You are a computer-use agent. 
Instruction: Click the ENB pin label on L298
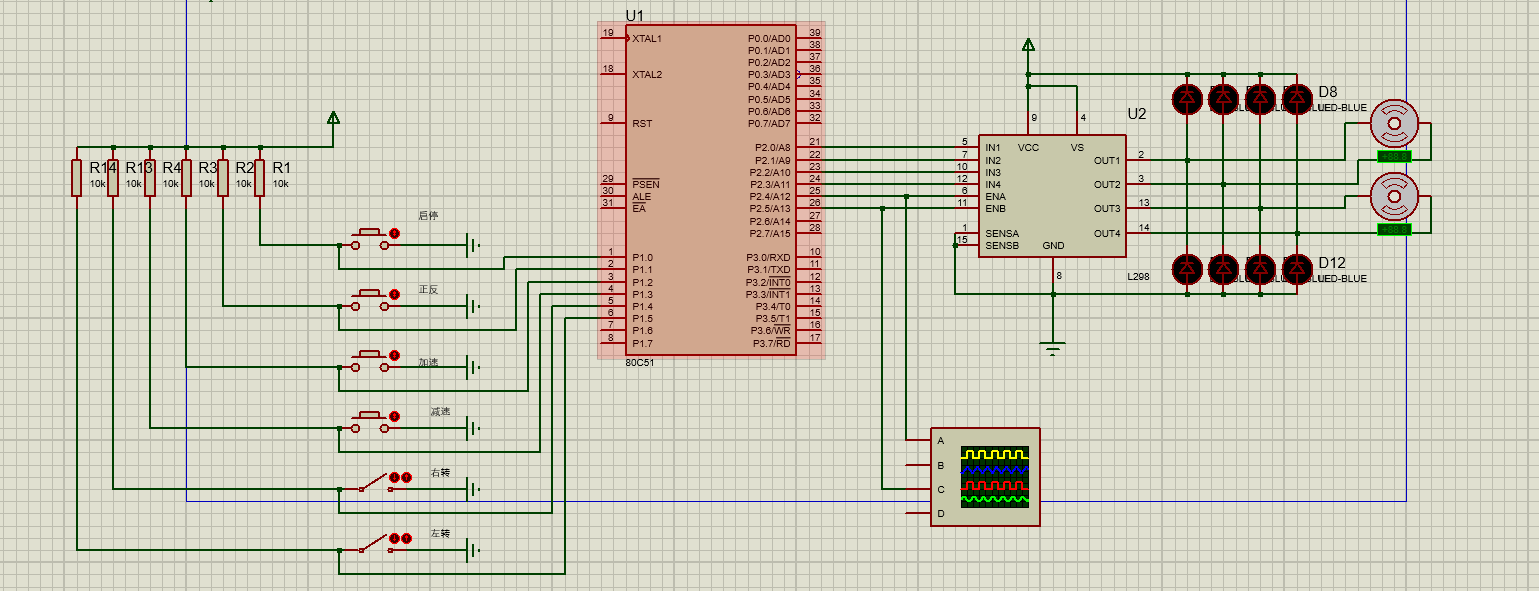pyautogui.click(x=995, y=209)
